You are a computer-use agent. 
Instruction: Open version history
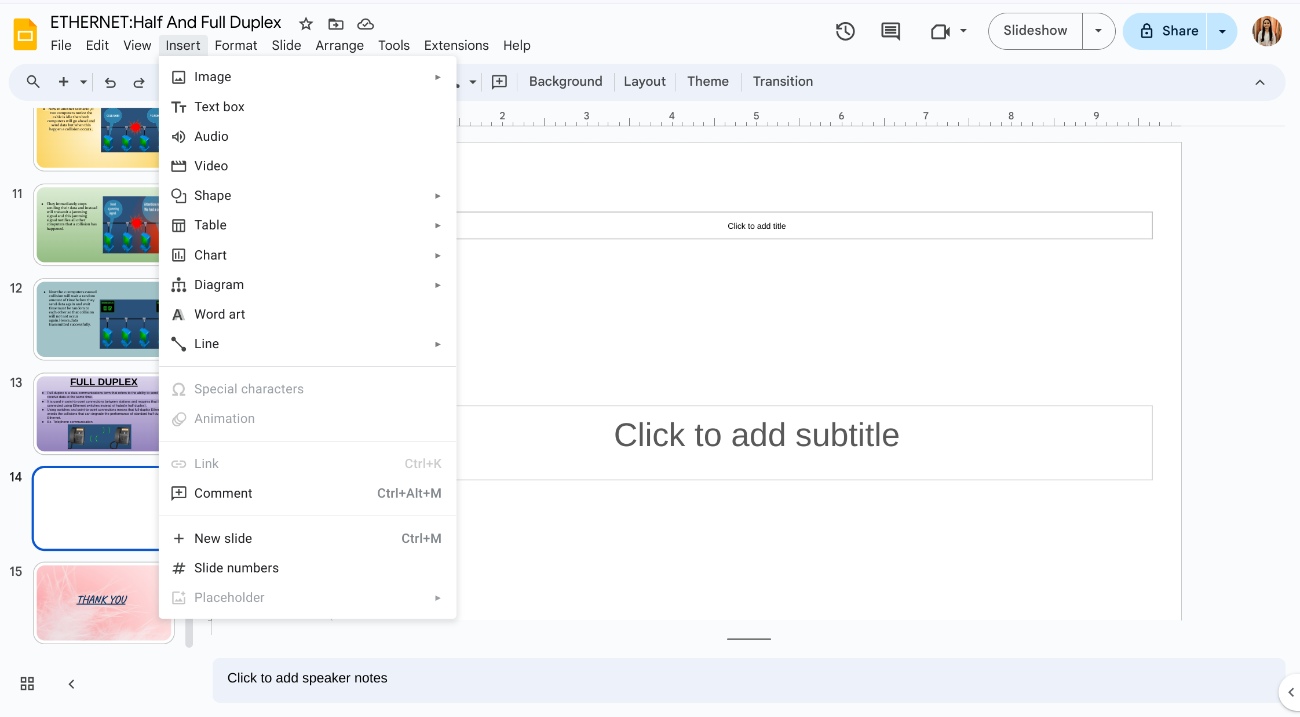pos(845,31)
